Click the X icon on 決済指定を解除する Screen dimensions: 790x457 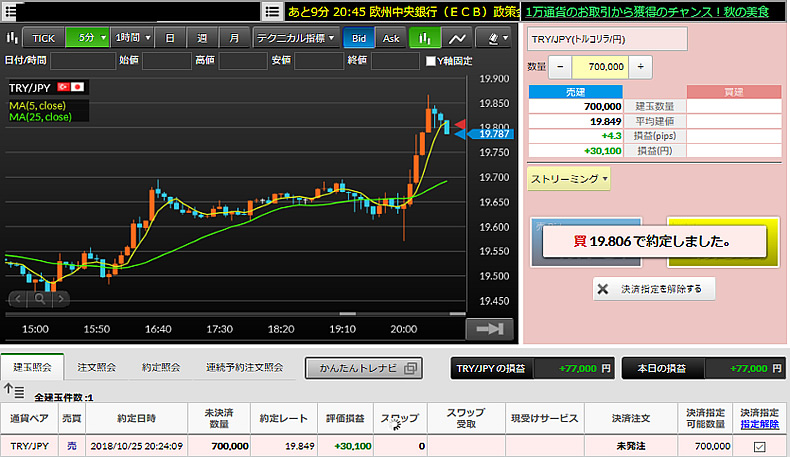[x=603, y=289]
